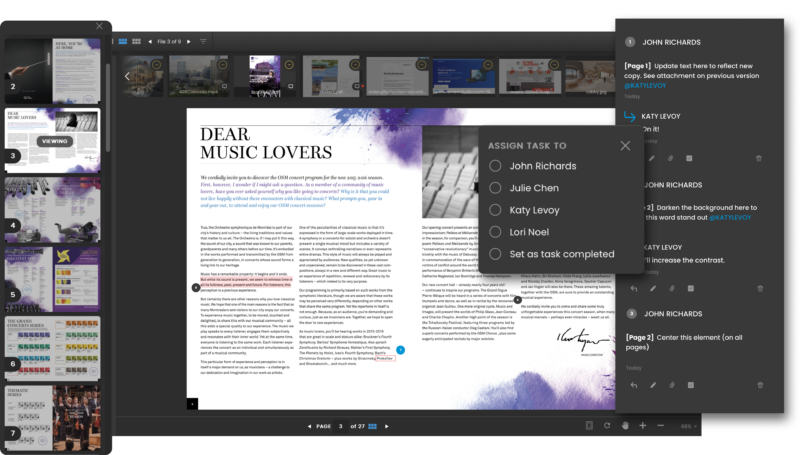The width and height of the screenshot is (800, 455).
Task: Open the 68% zoom level dropdown
Action: (688, 426)
